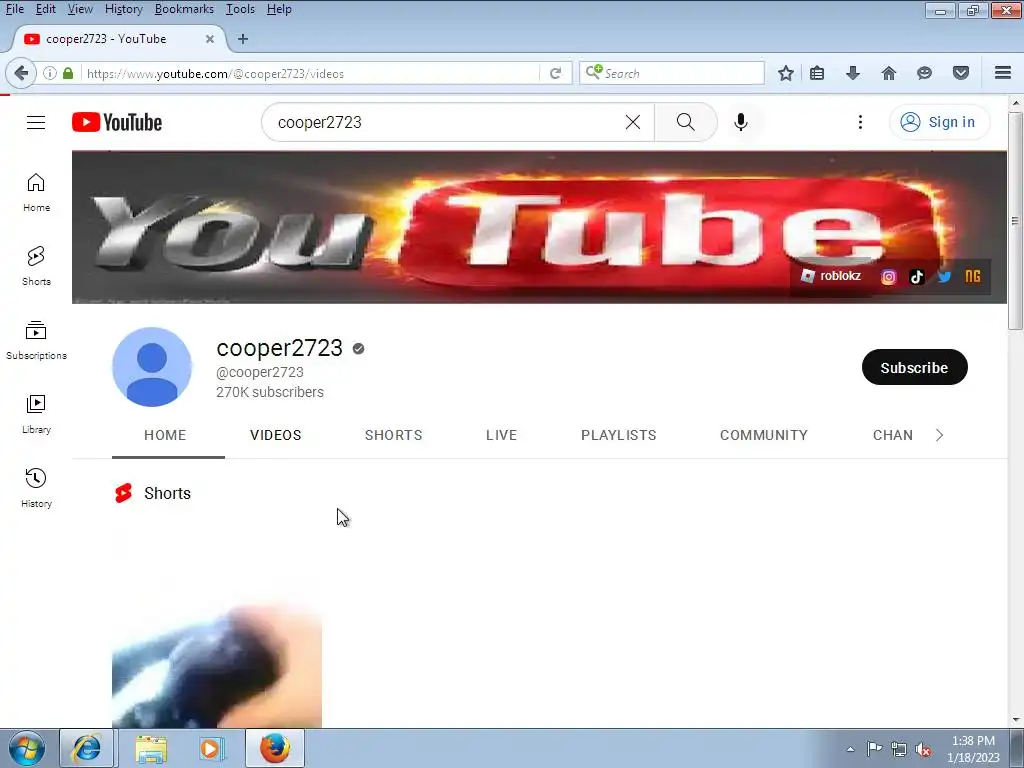Viewport: 1024px width, 768px height.
Task: Open the Instagram link on the banner
Action: [x=888, y=277]
